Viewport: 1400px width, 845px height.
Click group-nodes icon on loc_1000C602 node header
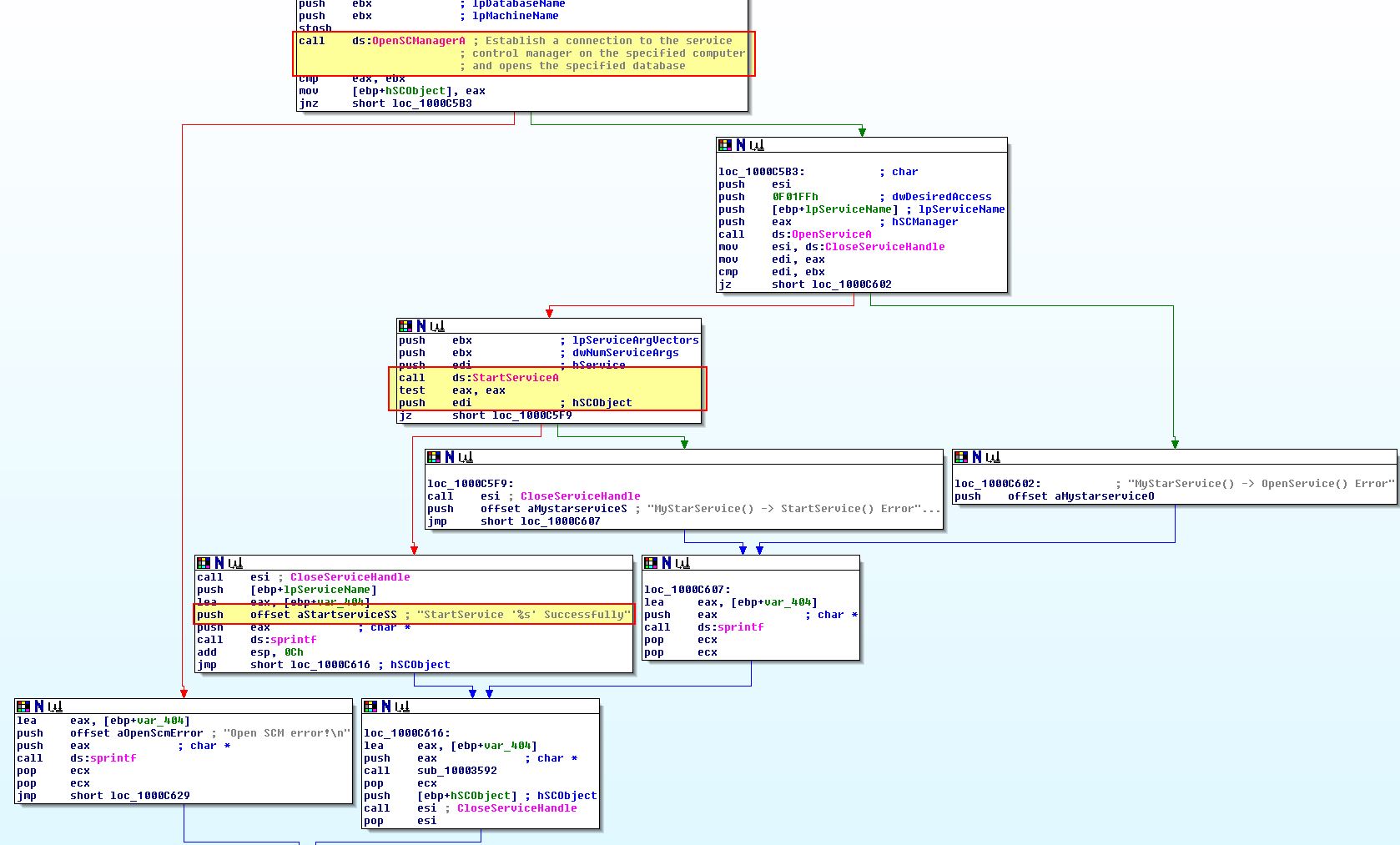click(993, 457)
